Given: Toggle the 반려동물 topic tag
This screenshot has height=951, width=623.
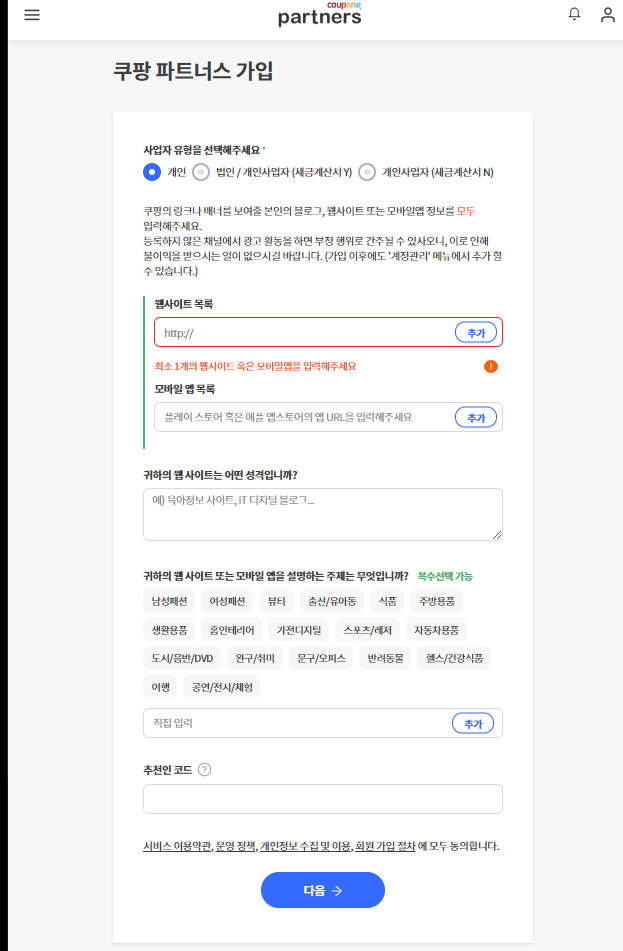Looking at the screenshot, I should point(385,658).
